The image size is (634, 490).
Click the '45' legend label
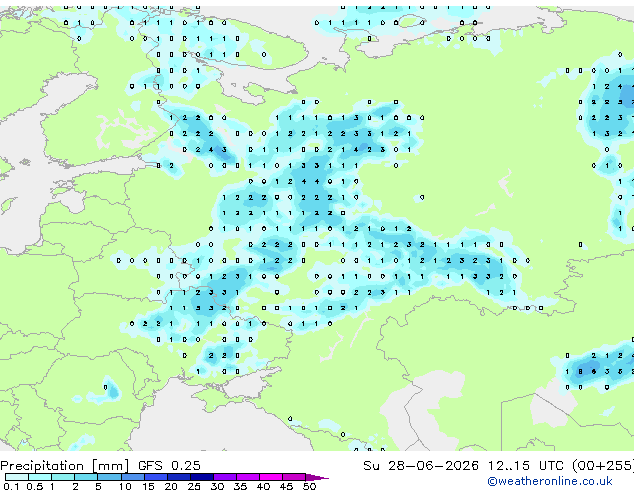286,486
